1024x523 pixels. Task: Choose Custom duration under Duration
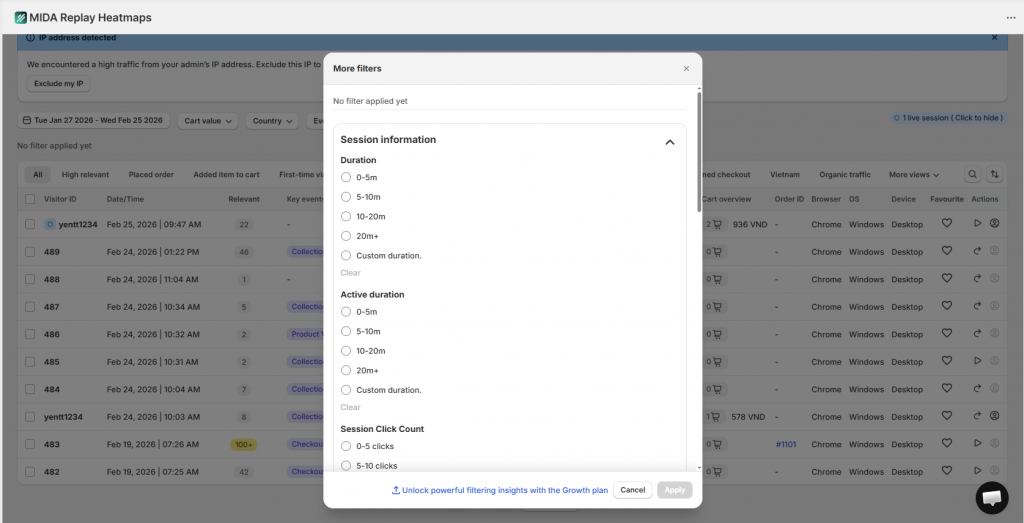[346, 255]
